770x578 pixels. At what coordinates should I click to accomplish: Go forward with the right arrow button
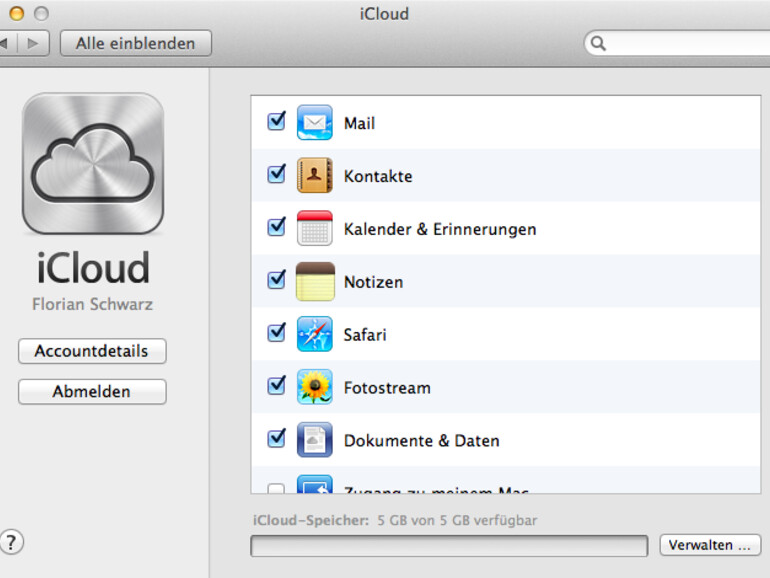(33, 43)
